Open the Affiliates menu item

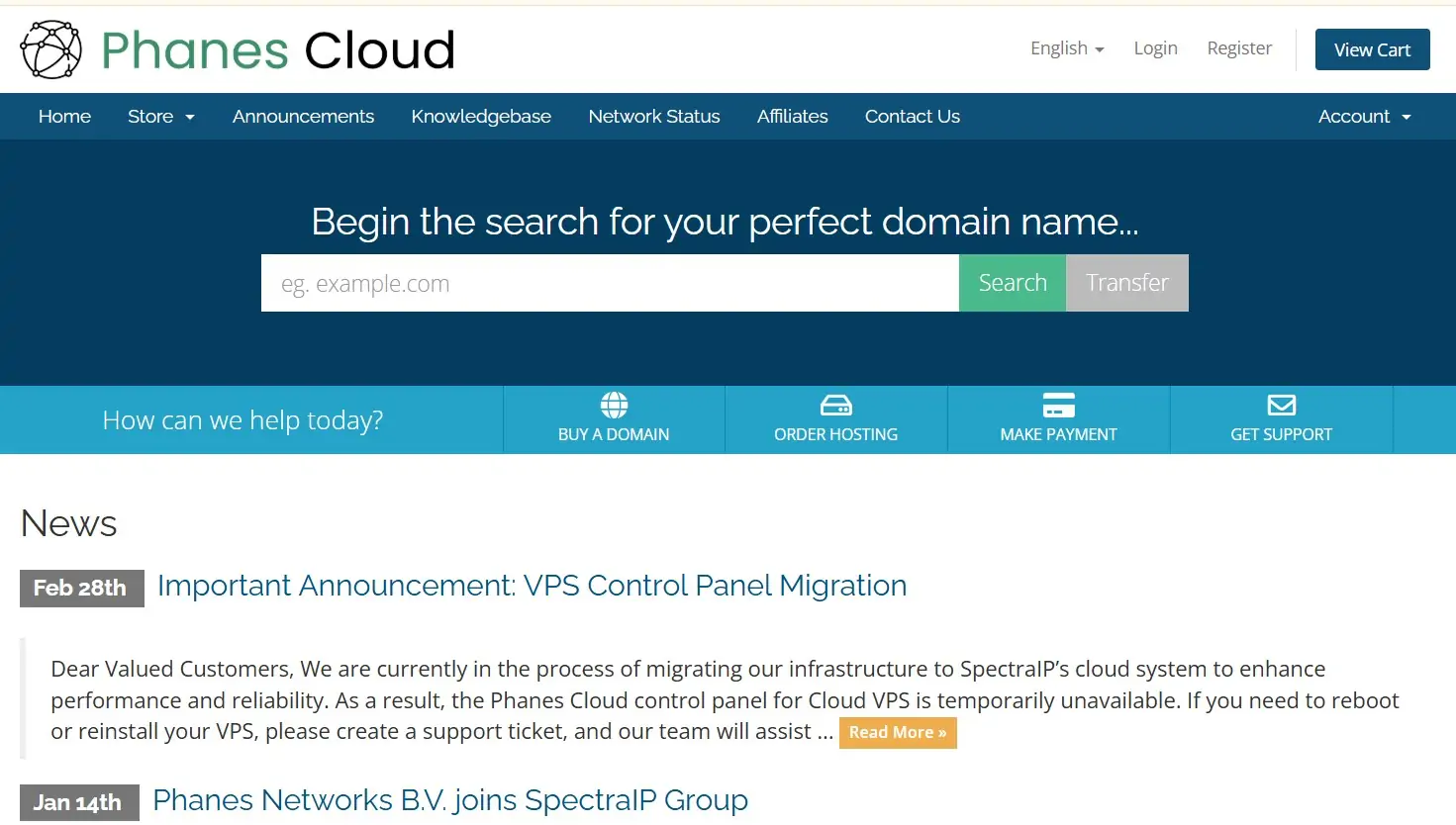coord(793,117)
